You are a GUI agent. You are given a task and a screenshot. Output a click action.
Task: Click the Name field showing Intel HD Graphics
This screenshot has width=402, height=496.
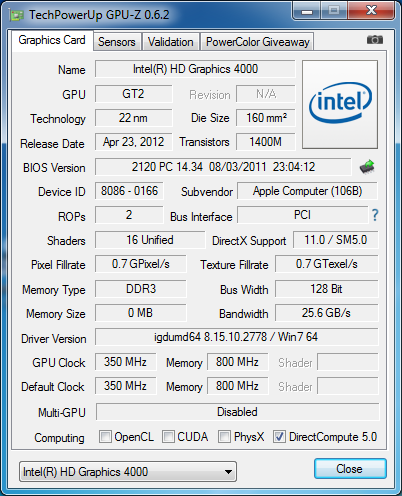195,69
